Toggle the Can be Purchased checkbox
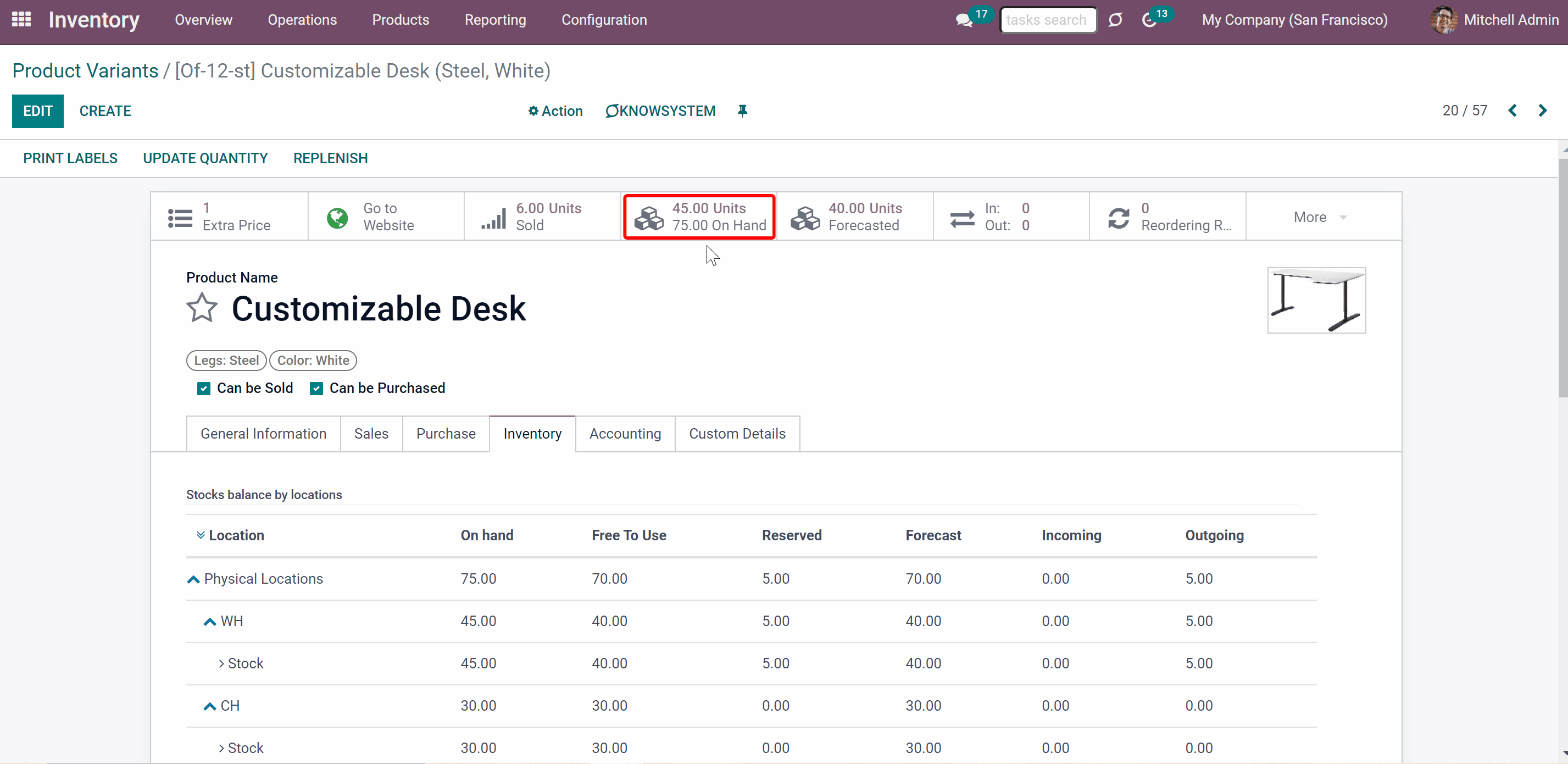1568x764 pixels. pyautogui.click(x=316, y=389)
